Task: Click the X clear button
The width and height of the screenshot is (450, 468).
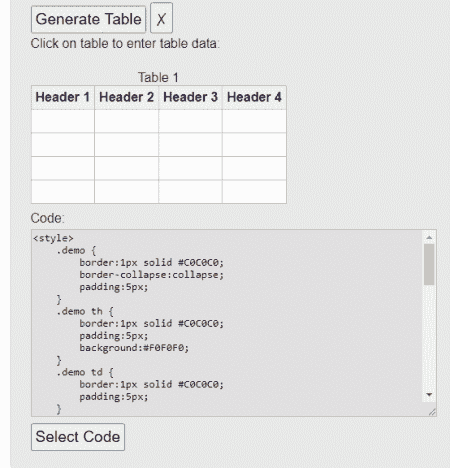Action: coord(161,18)
